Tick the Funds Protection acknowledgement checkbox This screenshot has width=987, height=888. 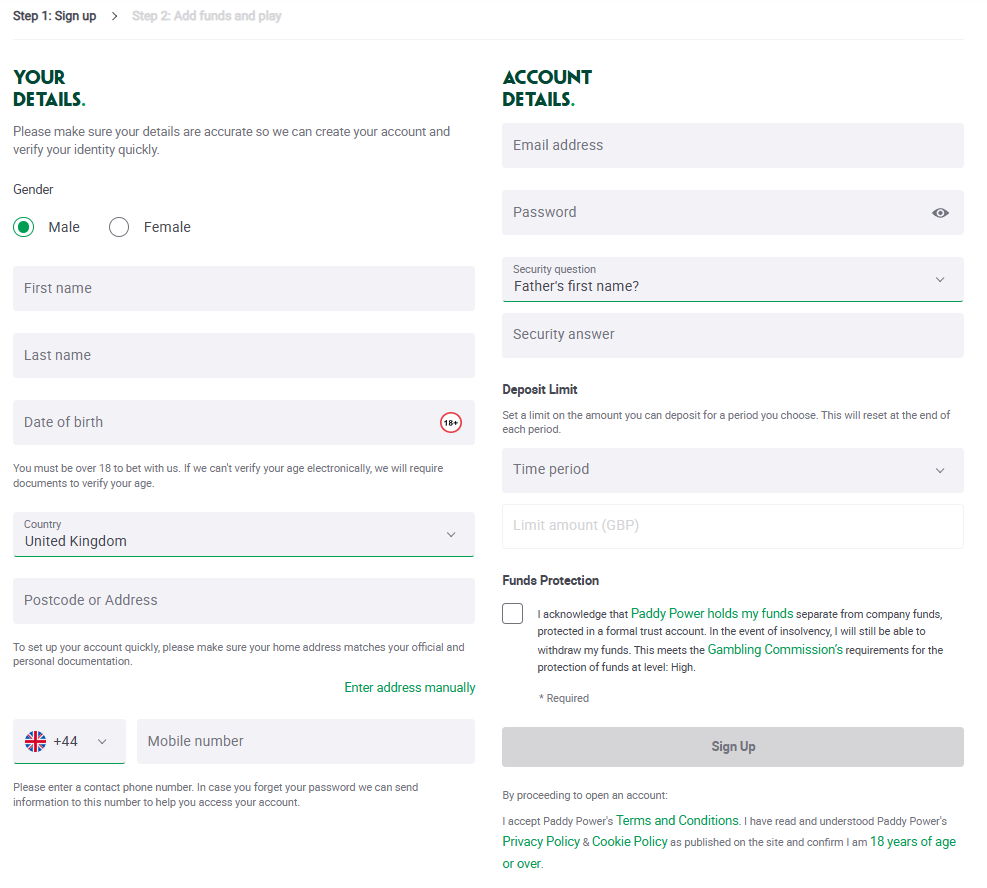(x=513, y=613)
